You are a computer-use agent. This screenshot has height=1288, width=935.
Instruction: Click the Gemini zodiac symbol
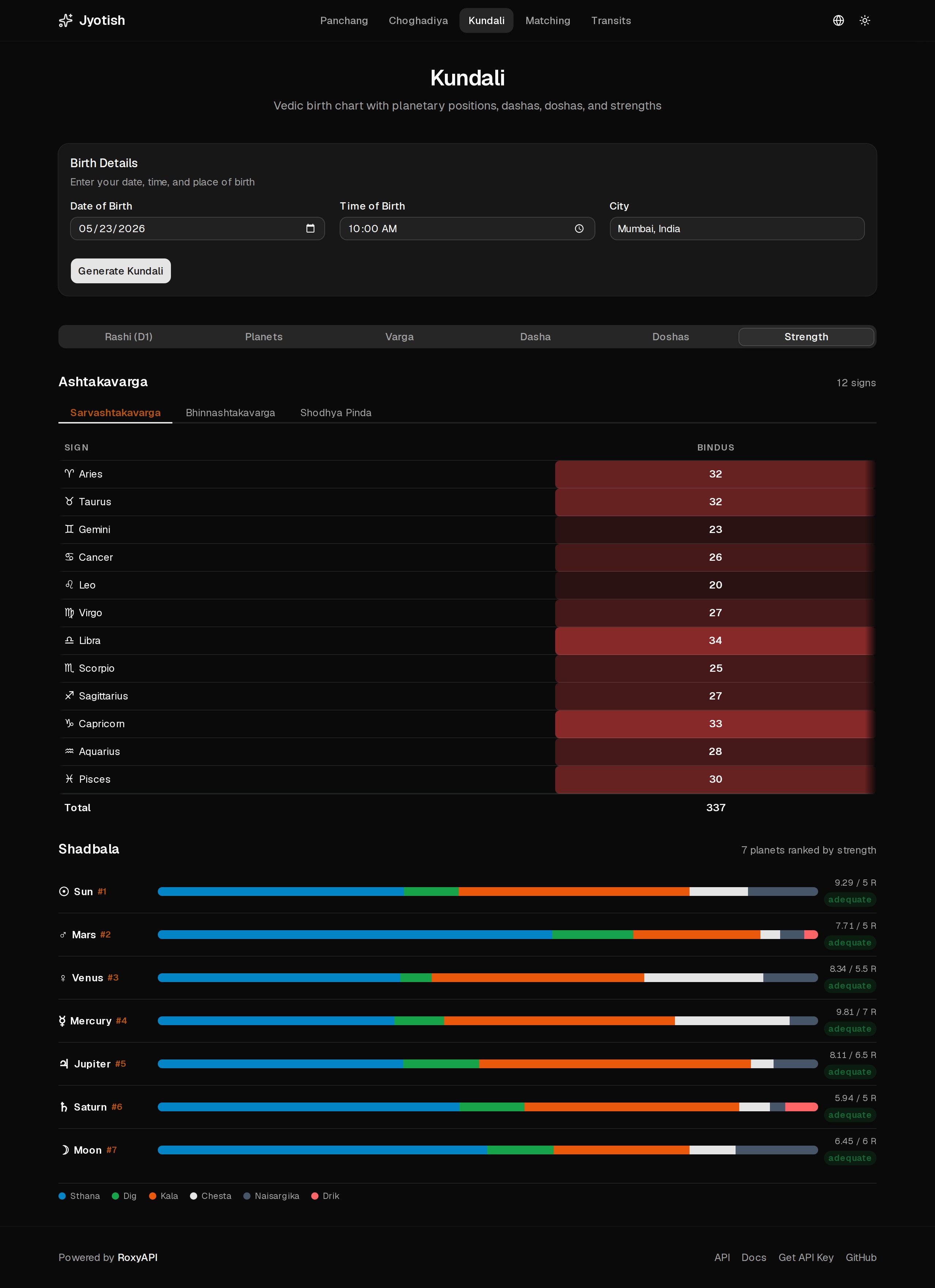click(x=69, y=529)
